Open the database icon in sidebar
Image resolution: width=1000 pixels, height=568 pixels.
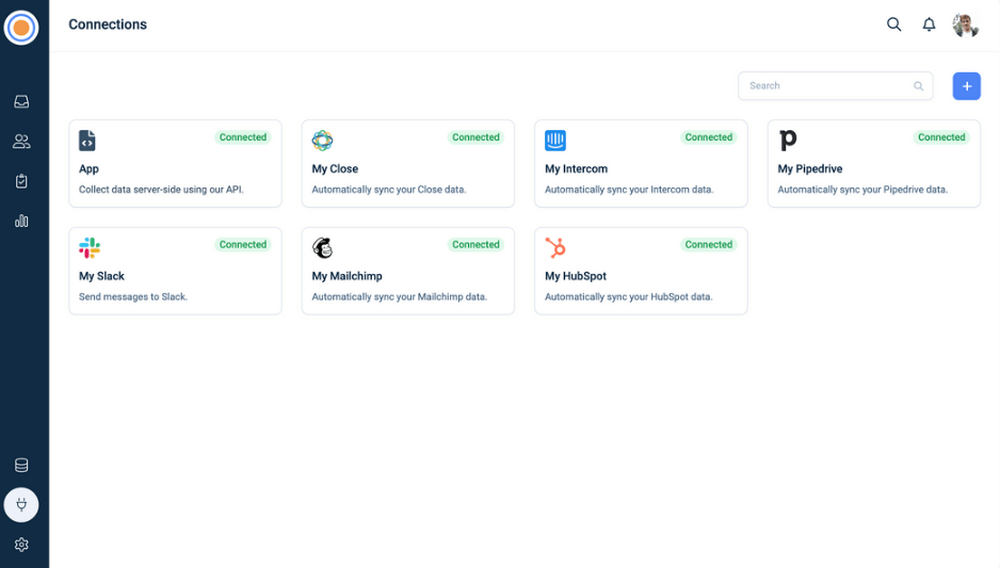pos(21,465)
